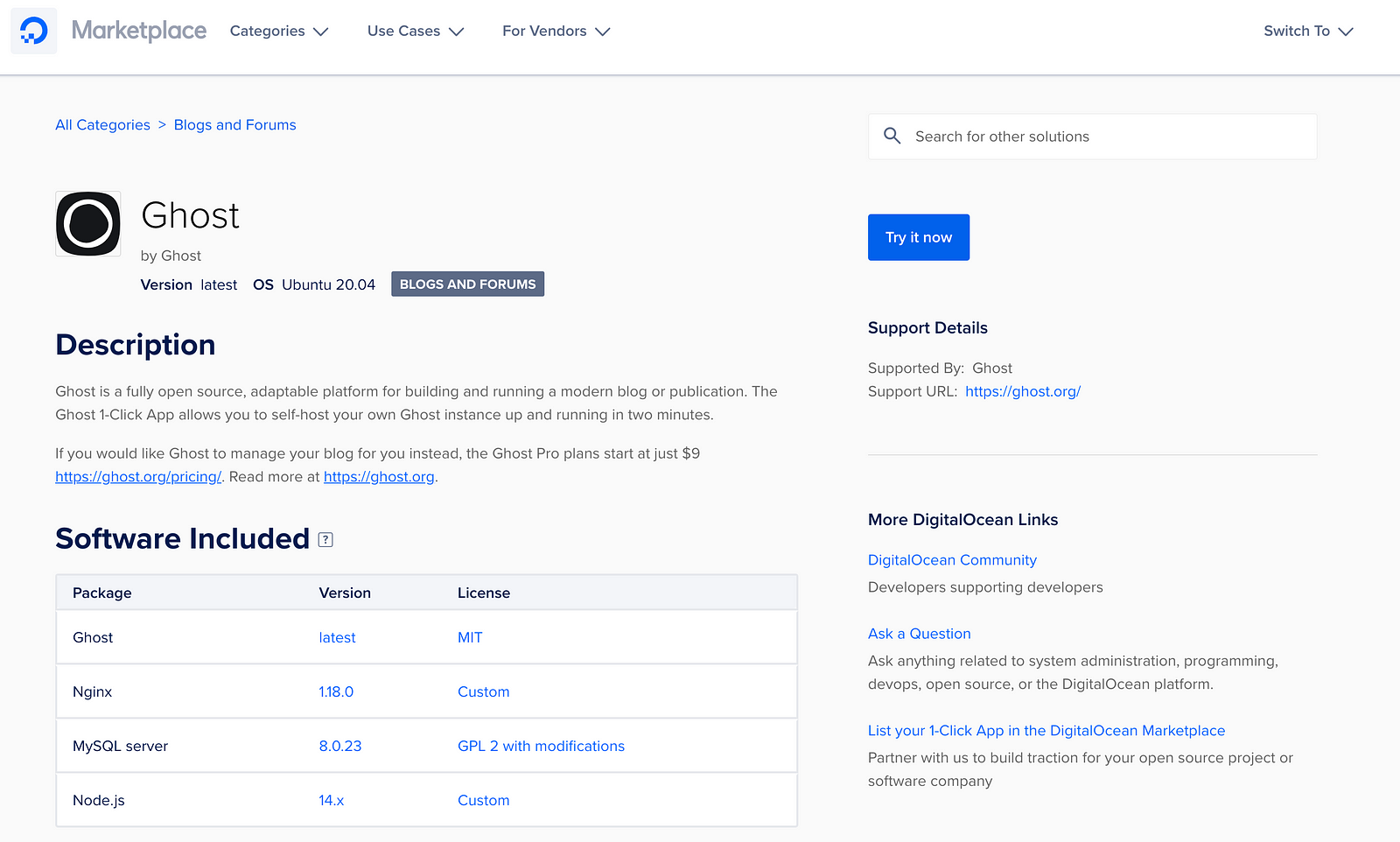
Task: Click the Try it now button
Action: [919, 237]
